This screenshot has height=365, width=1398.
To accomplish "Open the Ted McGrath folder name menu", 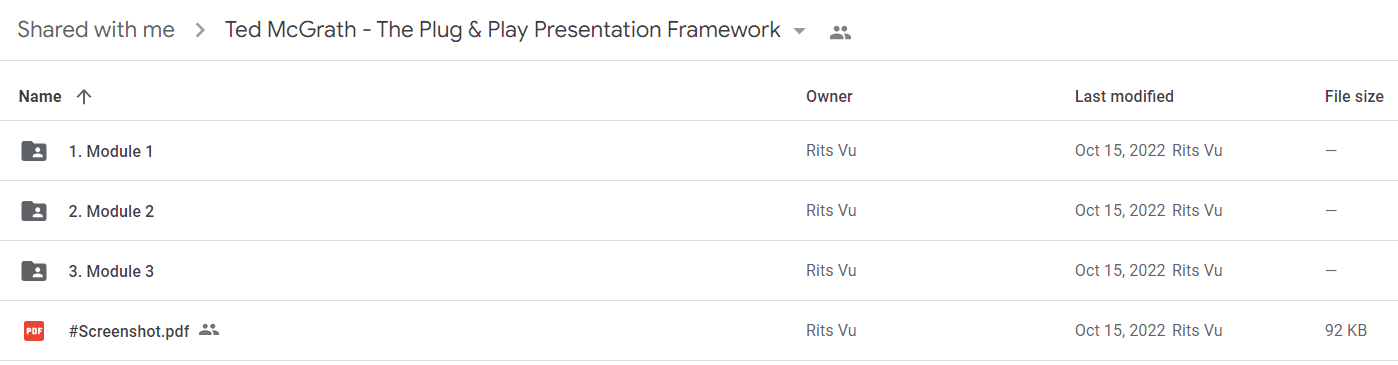I will 502,30.
